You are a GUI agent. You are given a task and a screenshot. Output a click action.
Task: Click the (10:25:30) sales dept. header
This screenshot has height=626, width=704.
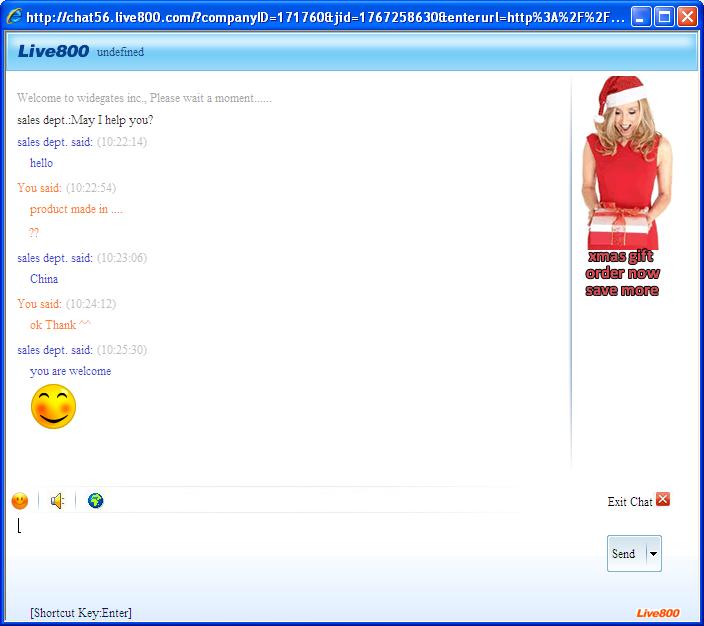pos(82,350)
